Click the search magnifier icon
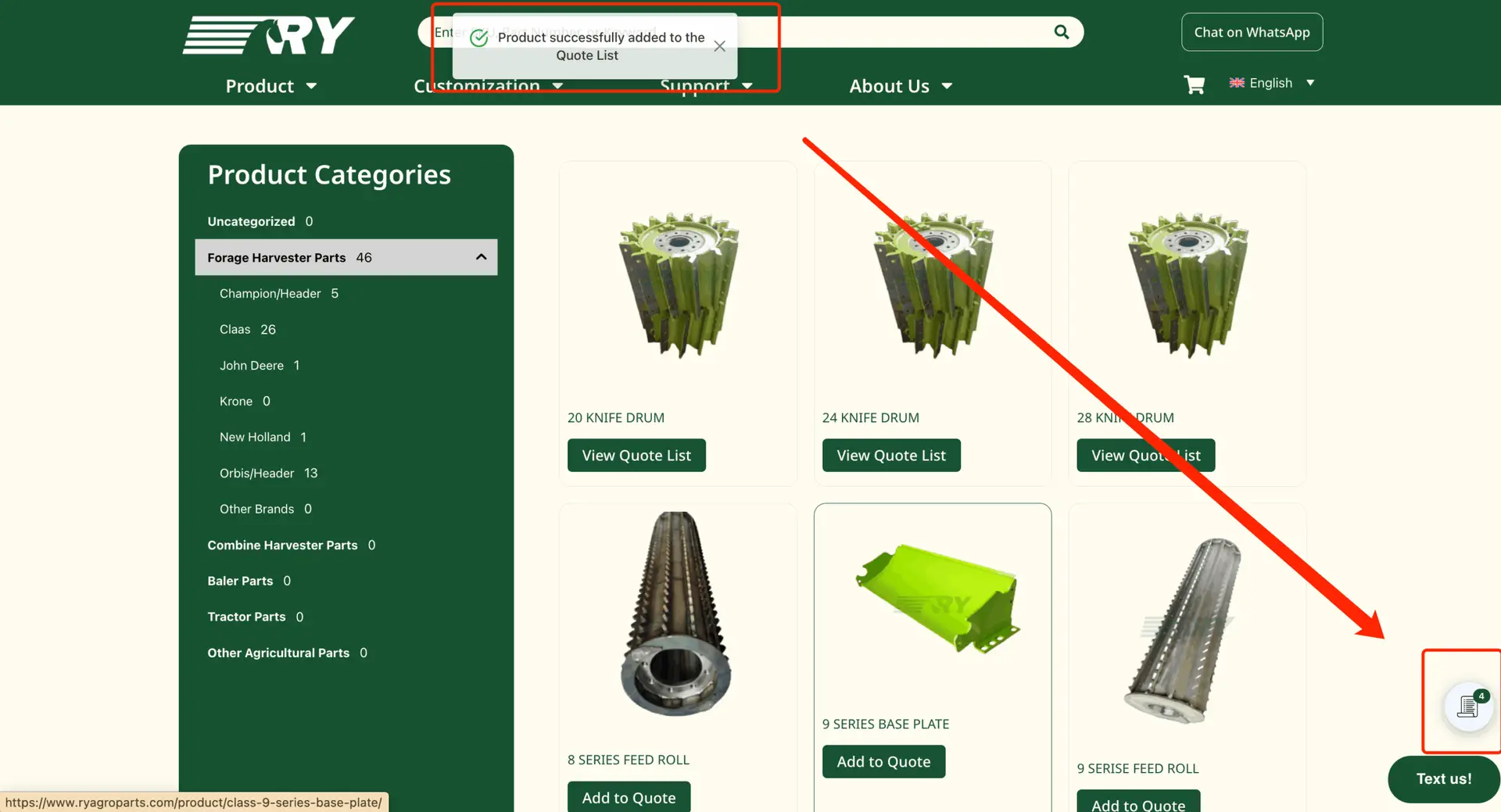This screenshot has height=812, width=1501. (1061, 32)
